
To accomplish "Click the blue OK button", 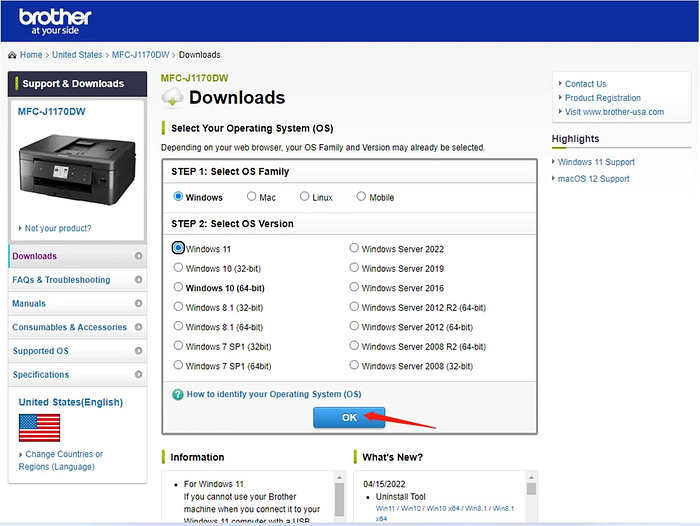I will [x=349, y=417].
